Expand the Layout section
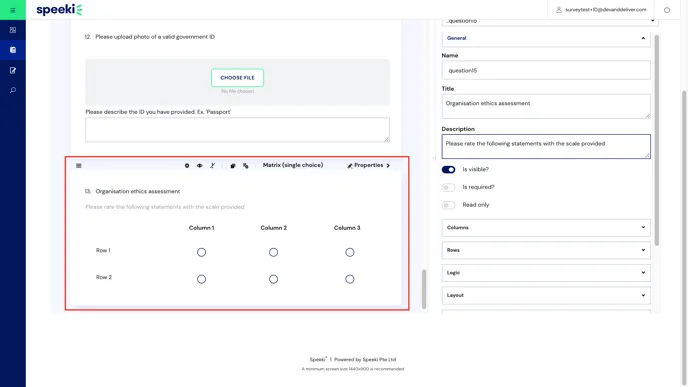 point(546,295)
